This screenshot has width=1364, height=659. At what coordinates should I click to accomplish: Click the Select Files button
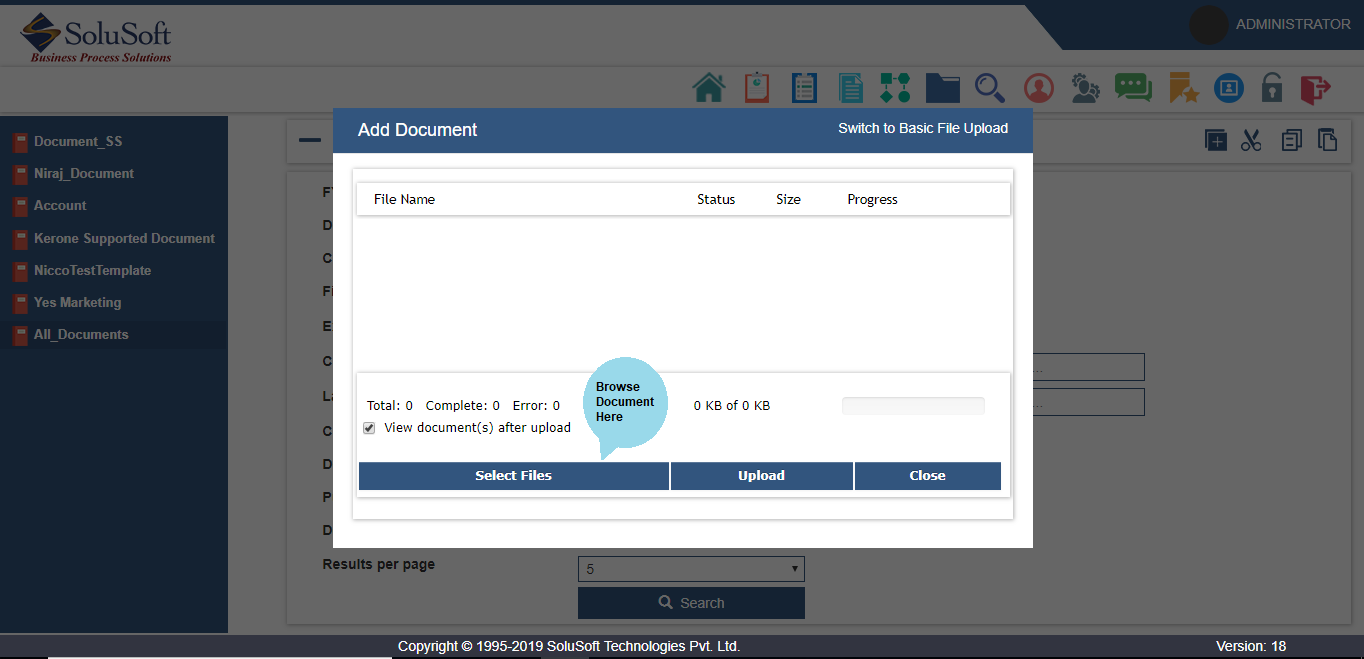click(x=513, y=476)
